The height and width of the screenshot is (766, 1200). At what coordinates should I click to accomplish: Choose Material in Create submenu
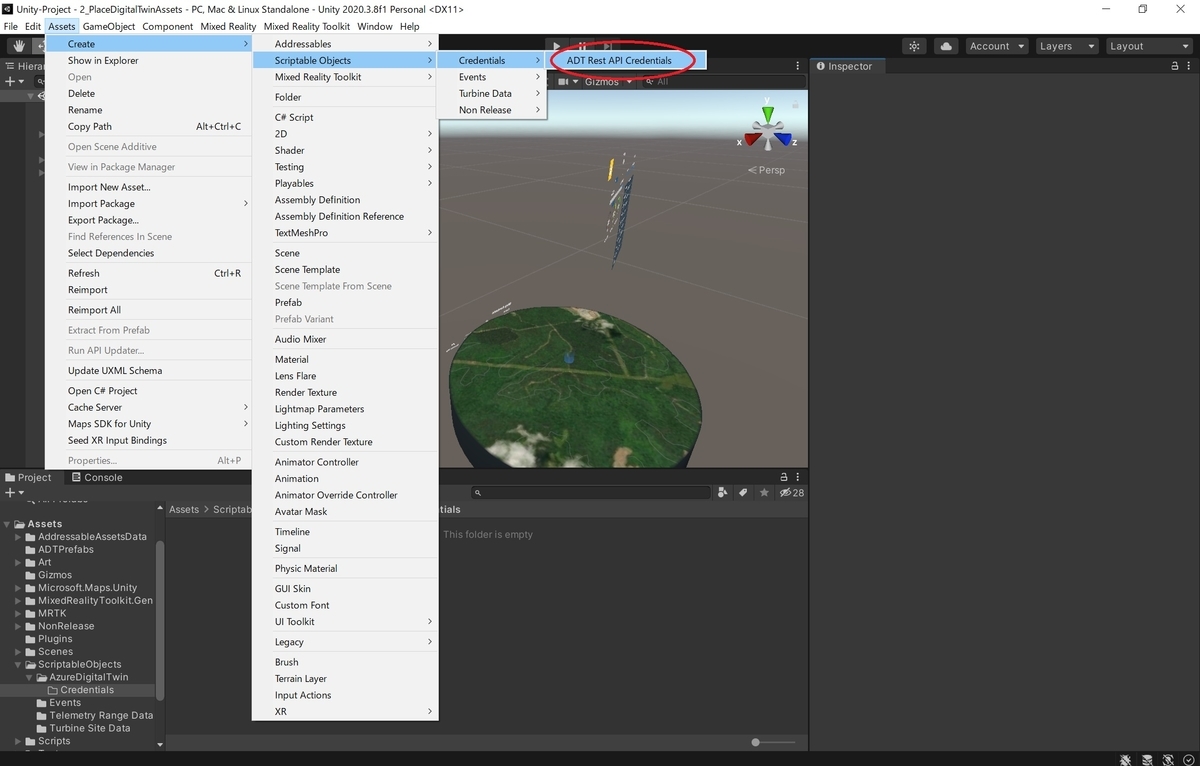point(345,359)
